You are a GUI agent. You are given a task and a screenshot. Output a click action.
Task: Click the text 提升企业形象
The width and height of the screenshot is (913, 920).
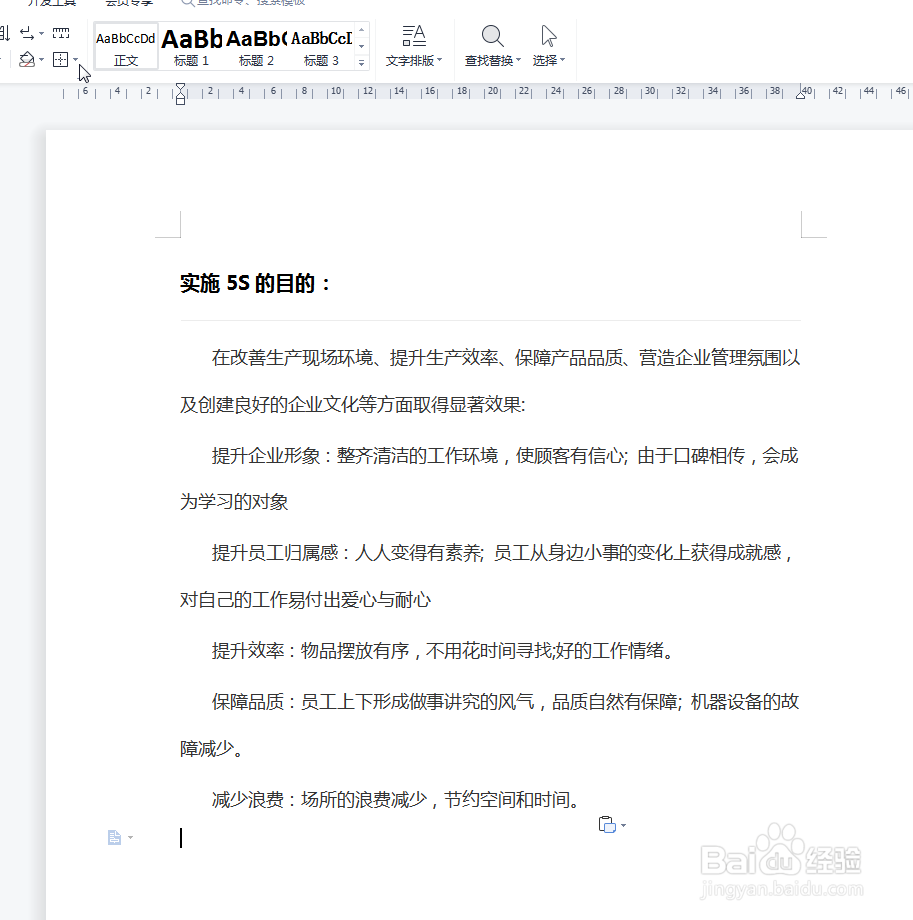point(266,456)
